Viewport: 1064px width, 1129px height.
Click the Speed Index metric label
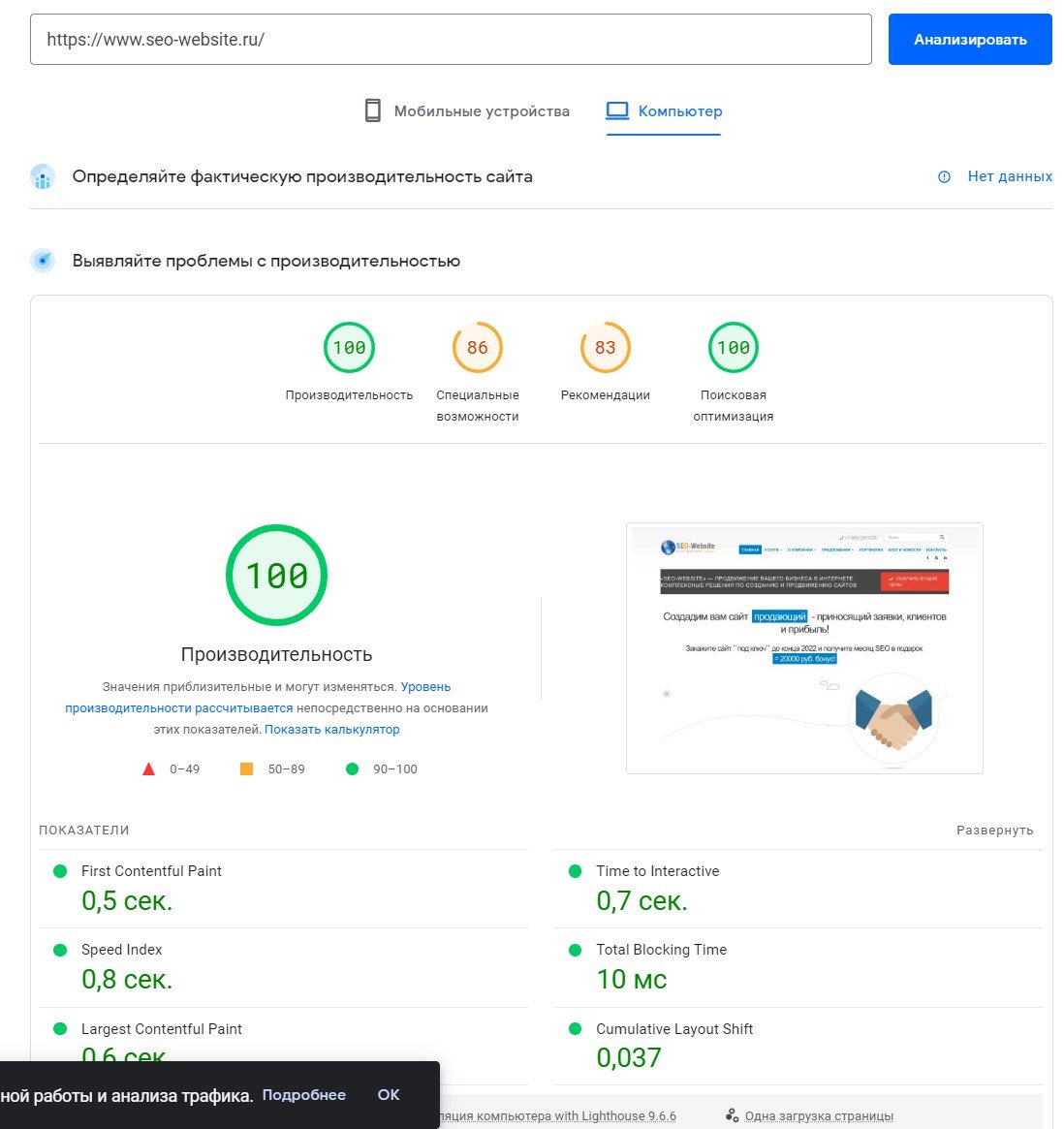pyautogui.click(x=122, y=950)
